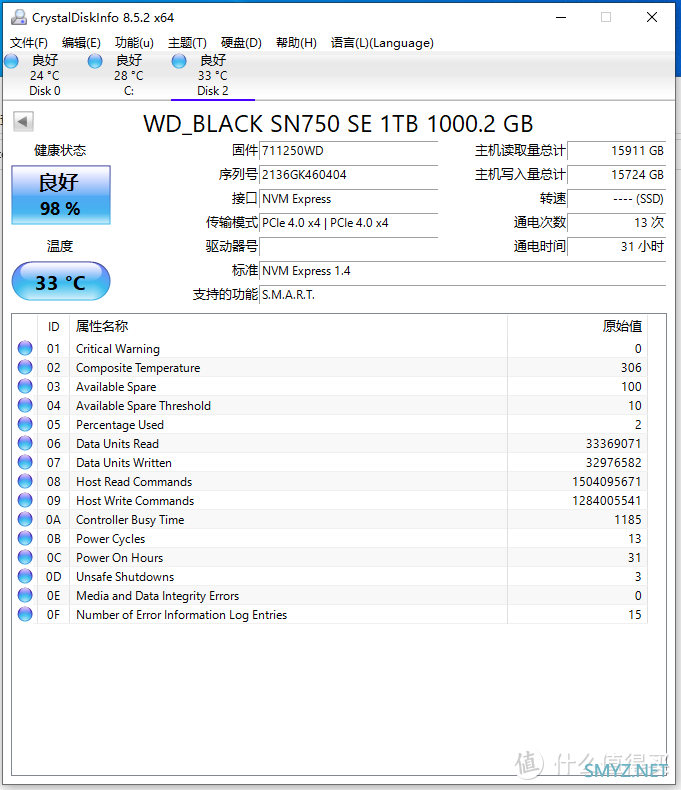
Task: Click the Disk 2 blue status orb
Action: coord(179,61)
